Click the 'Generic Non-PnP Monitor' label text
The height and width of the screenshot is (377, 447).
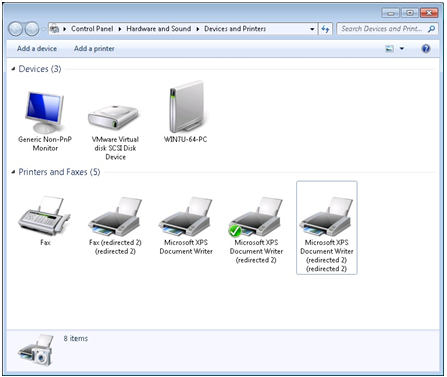(45, 144)
